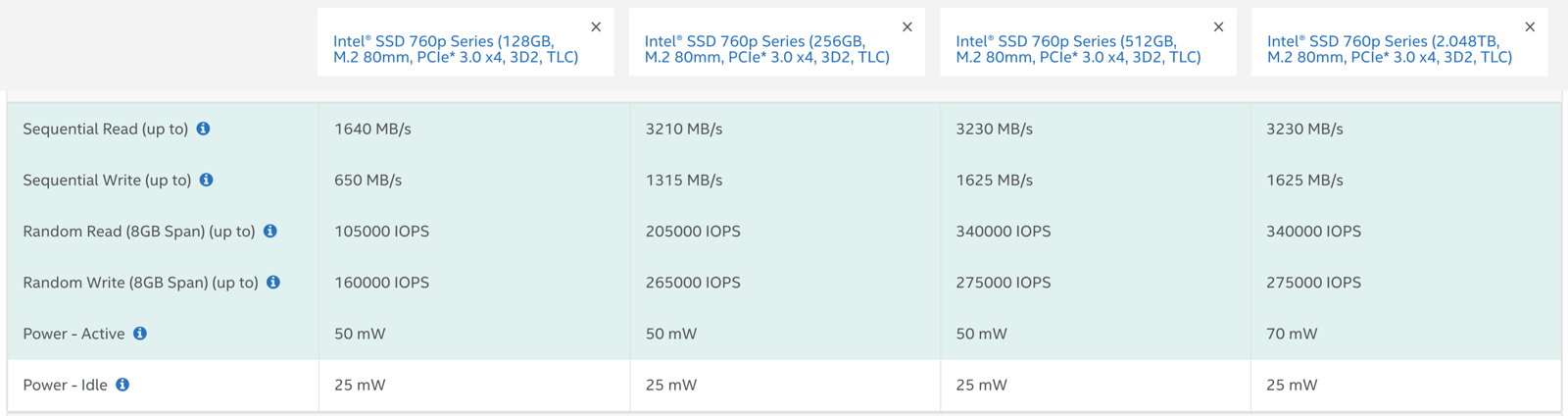
Task: Remove the 256GB SSD from comparison
Action: click(x=907, y=27)
